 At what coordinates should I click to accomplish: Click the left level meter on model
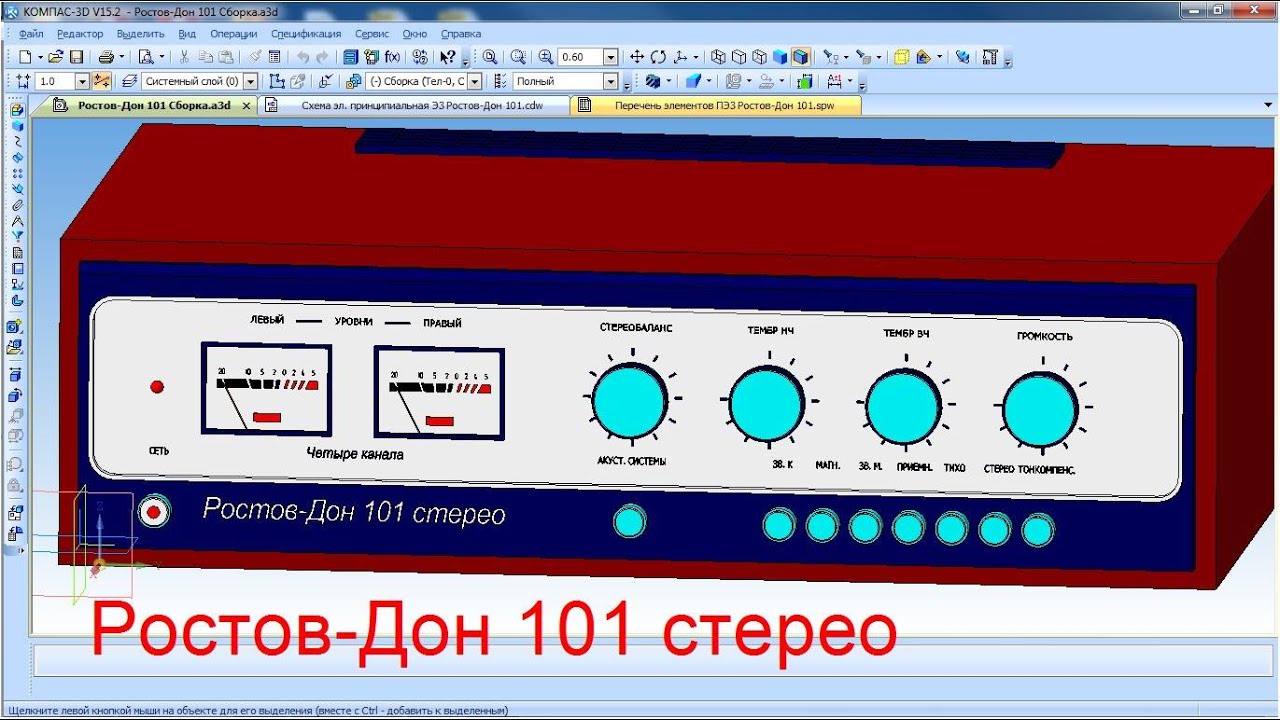(x=267, y=388)
